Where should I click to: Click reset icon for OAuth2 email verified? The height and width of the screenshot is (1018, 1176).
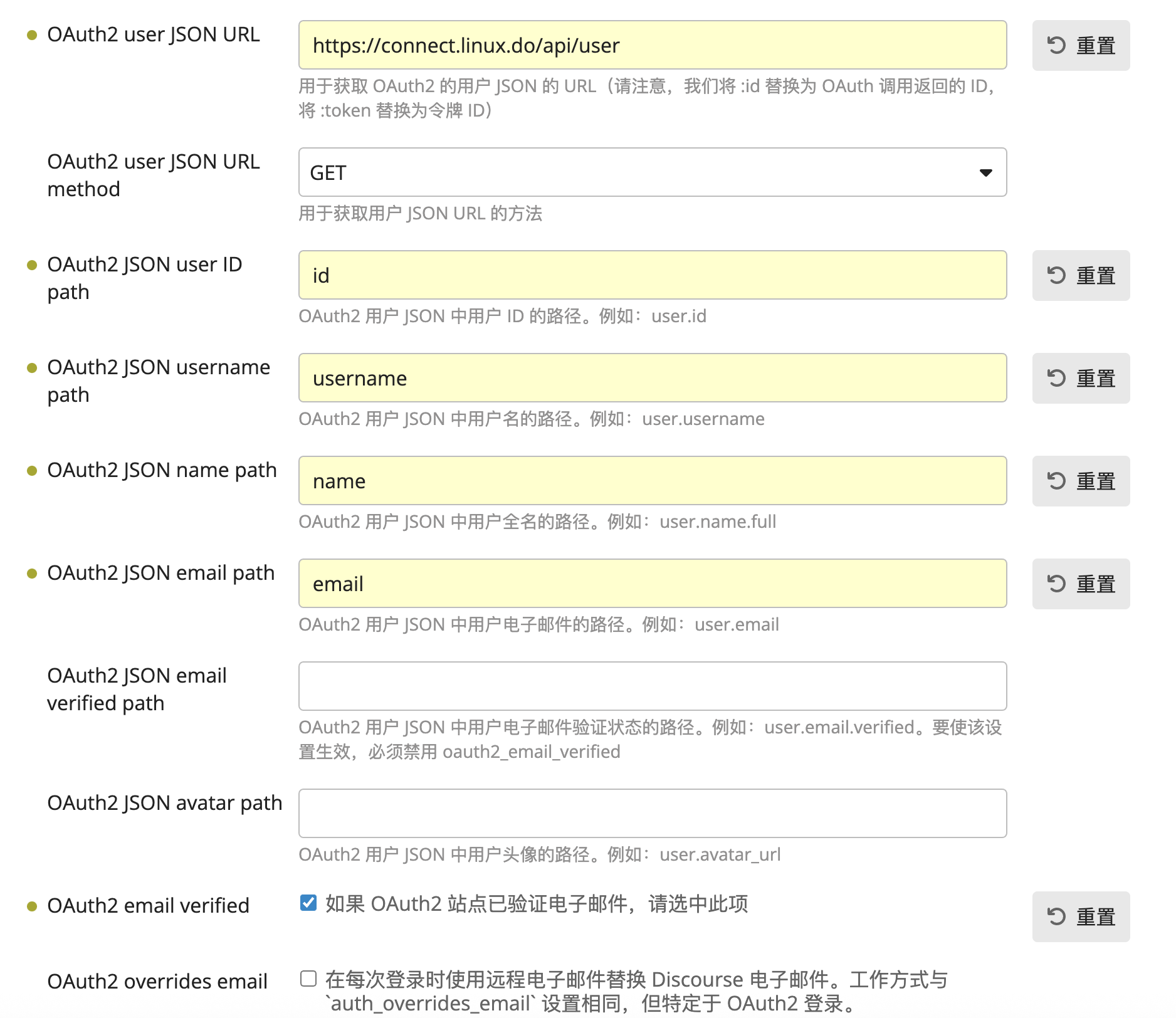click(1056, 916)
